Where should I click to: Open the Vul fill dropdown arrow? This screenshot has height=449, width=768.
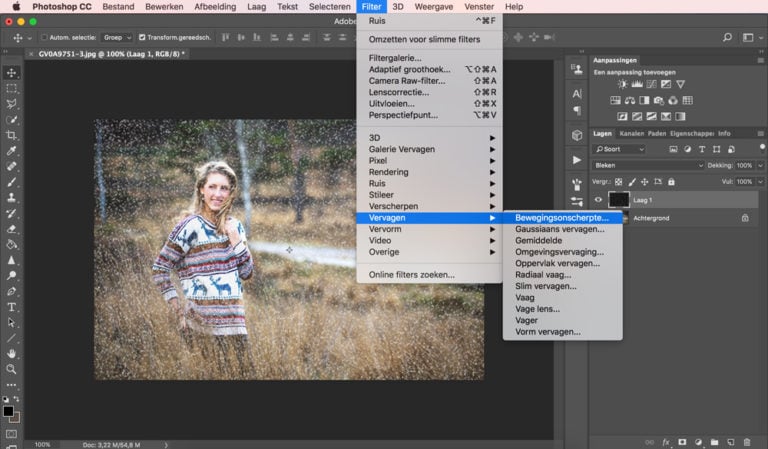(x=760, y=182)
